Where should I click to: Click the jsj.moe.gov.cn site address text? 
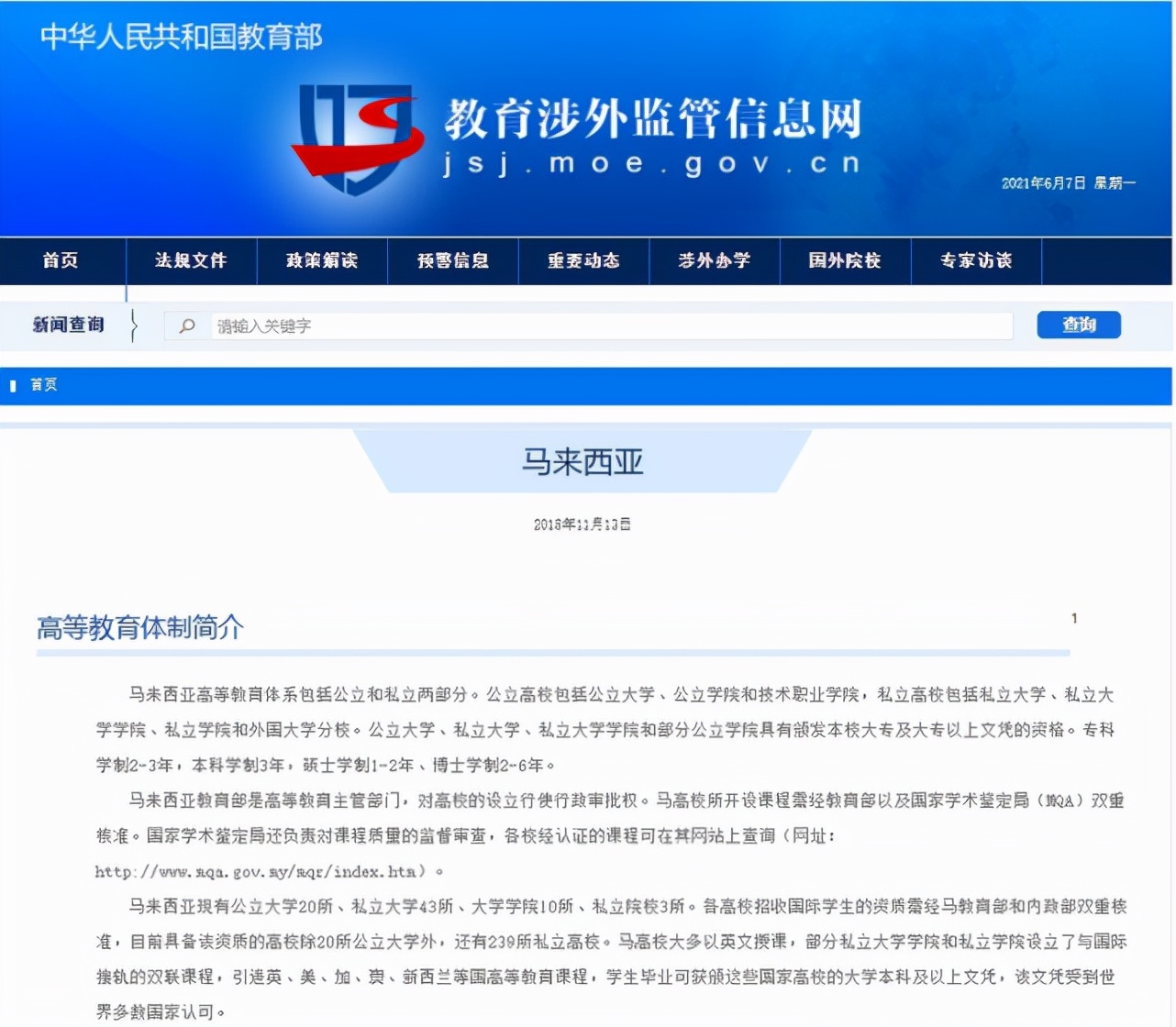point(651,164)
